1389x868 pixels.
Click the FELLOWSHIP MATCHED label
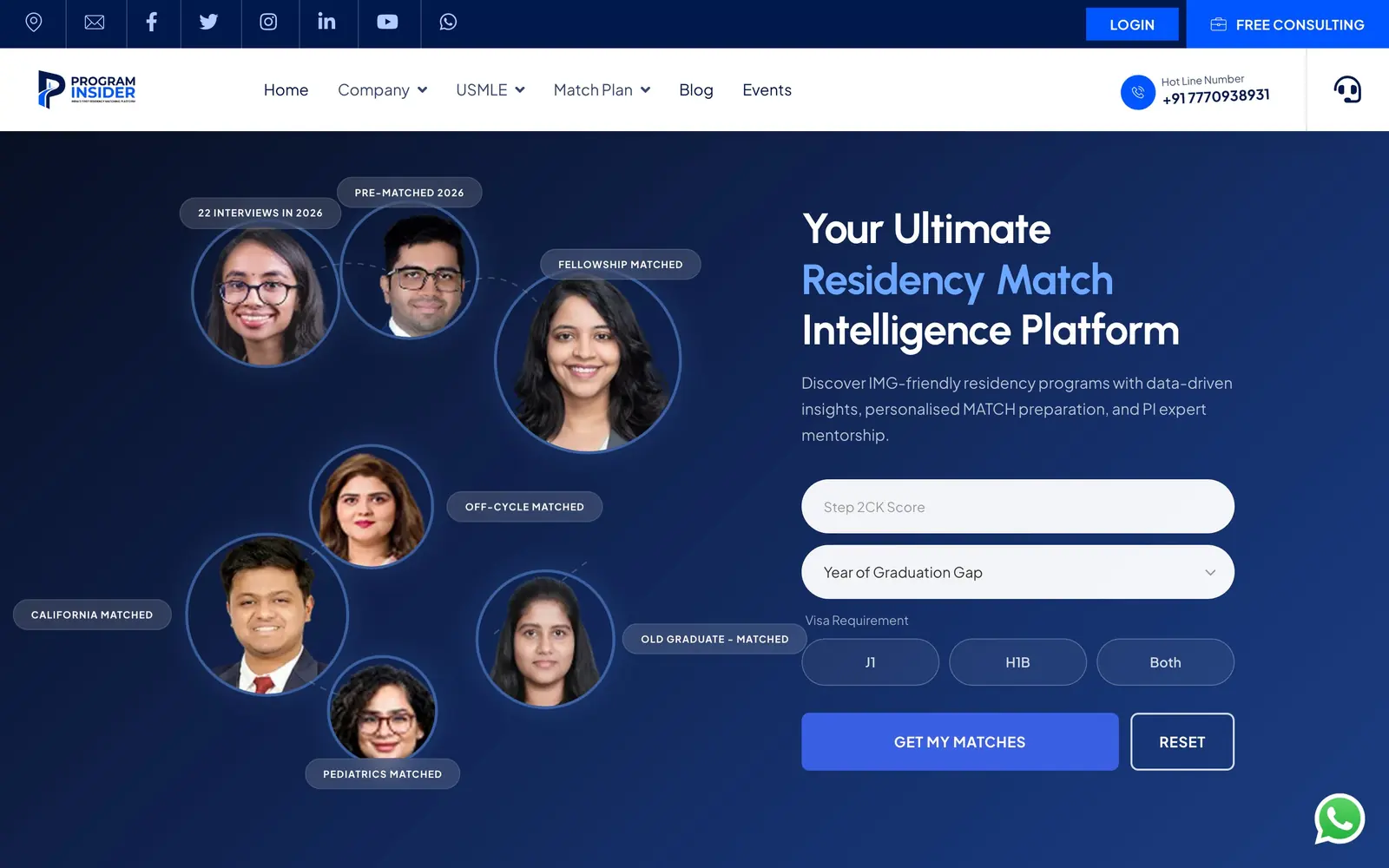pos(620,265)
